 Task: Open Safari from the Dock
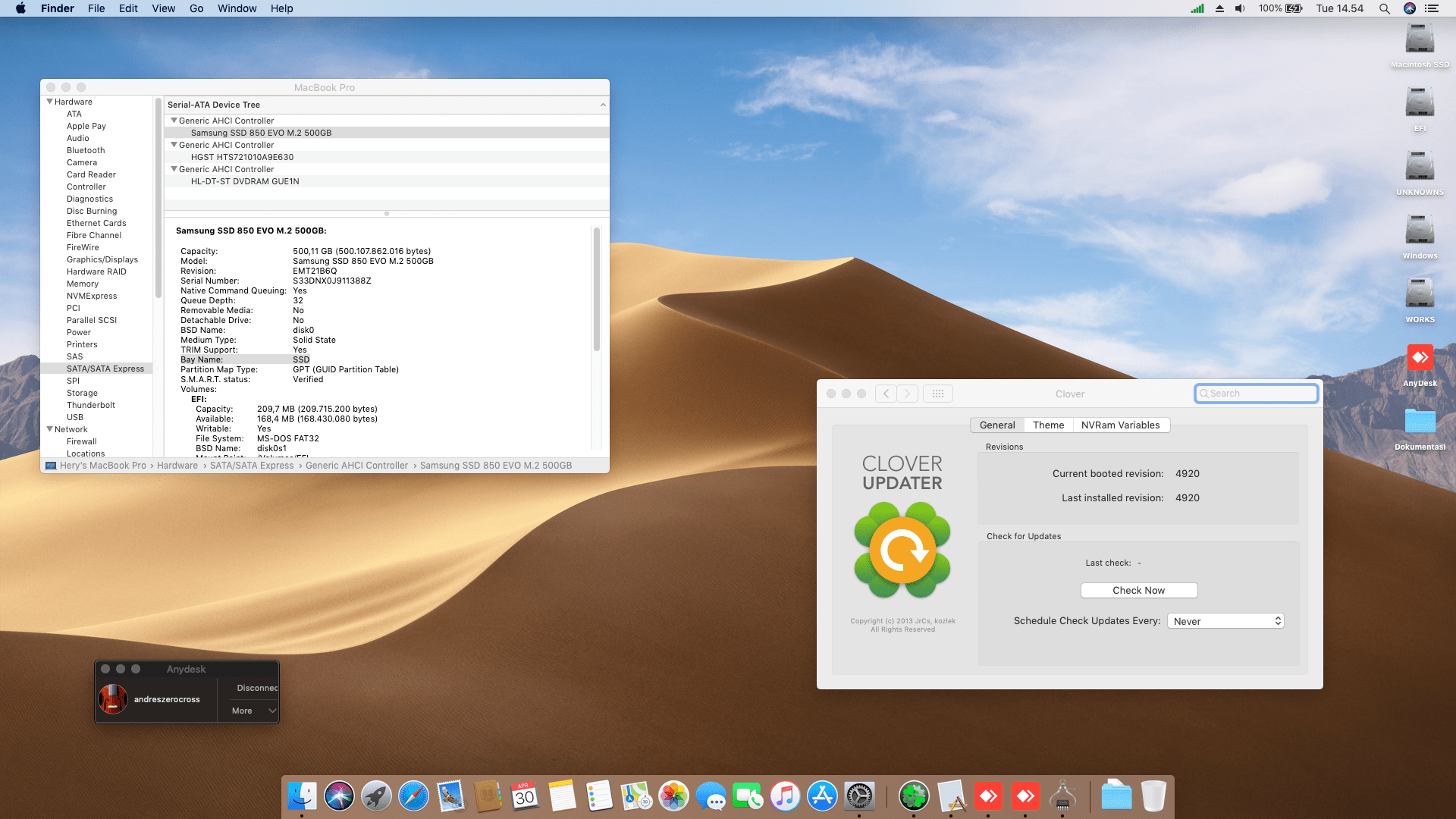click(x=413, y=796)
